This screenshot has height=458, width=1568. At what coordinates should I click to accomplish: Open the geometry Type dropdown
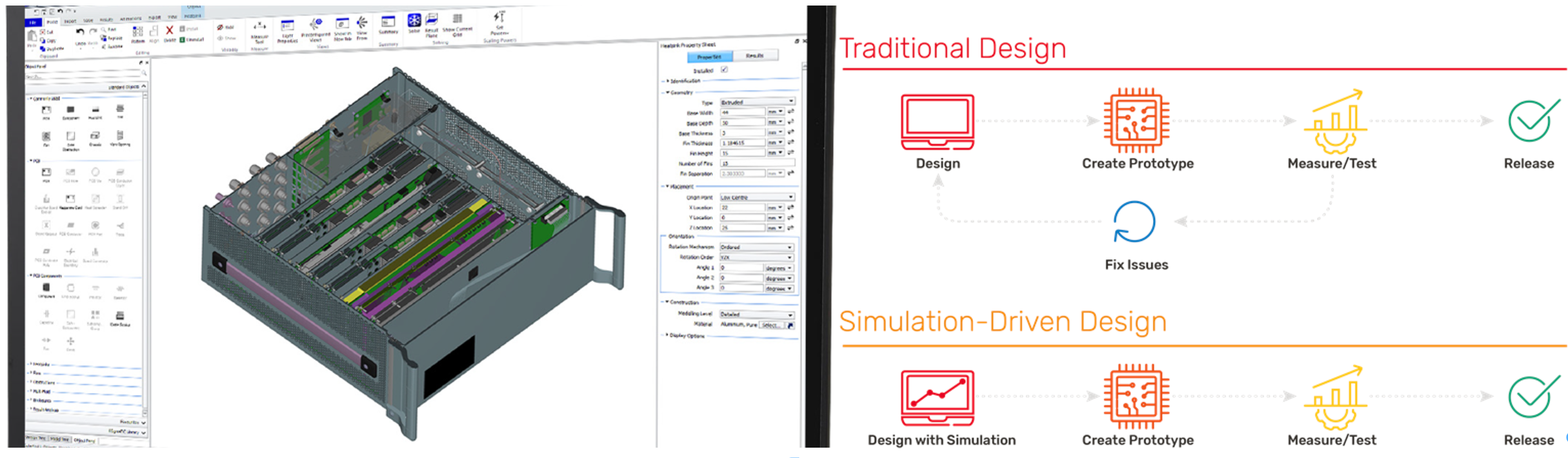tap(757, 101)
